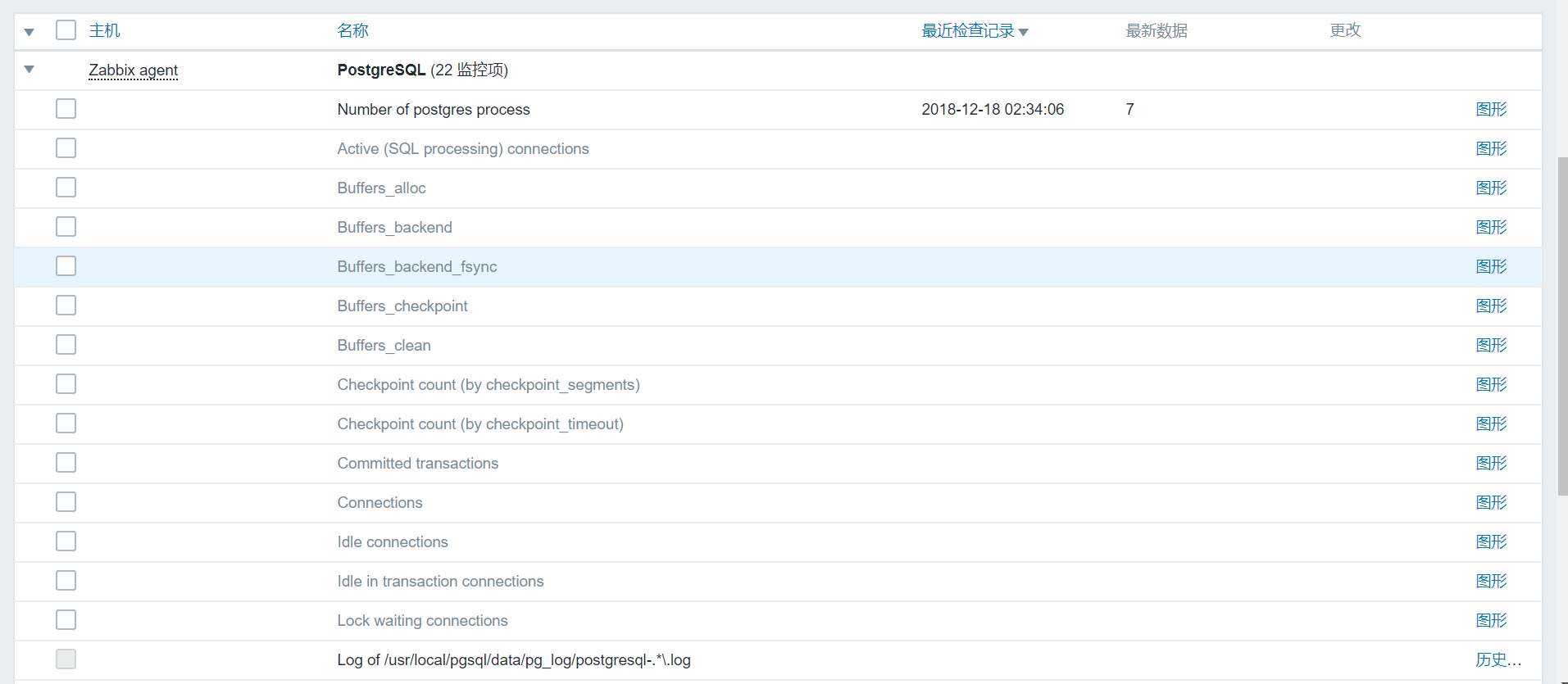This screenshot has width=1568, height=684.
Task: Select the Active SQL processing connections checkbox
Action: coord(66,148)
